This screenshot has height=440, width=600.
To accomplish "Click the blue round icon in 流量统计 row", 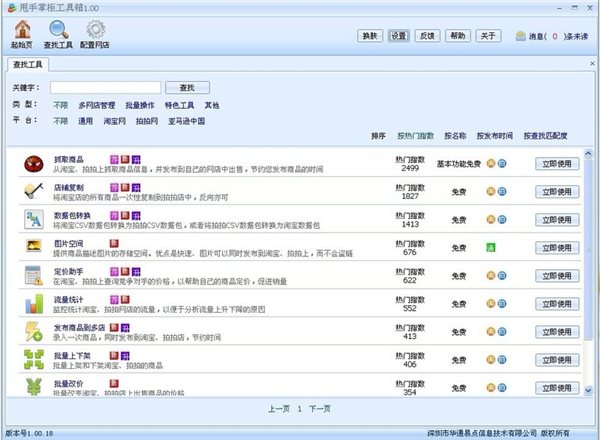I will click(502, 303).
